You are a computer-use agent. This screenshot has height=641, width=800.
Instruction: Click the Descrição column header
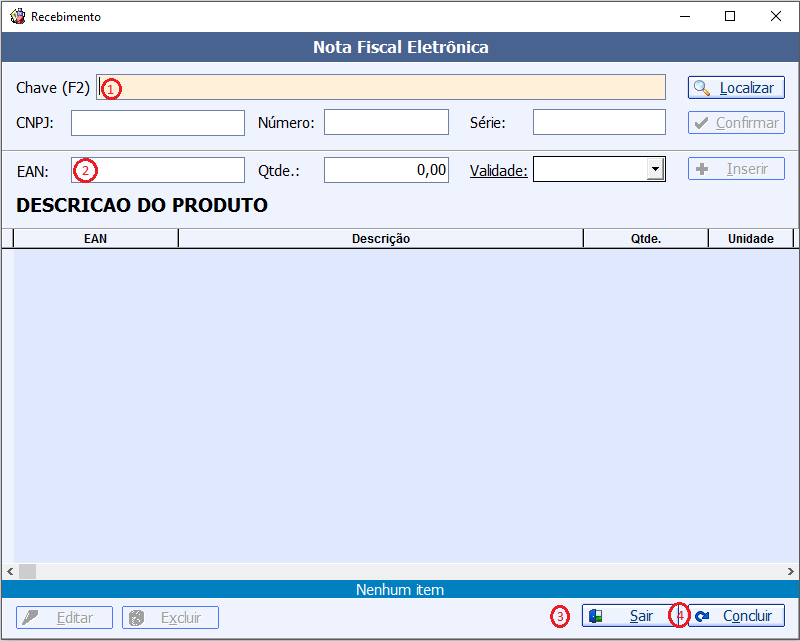[x=380, y=239]
